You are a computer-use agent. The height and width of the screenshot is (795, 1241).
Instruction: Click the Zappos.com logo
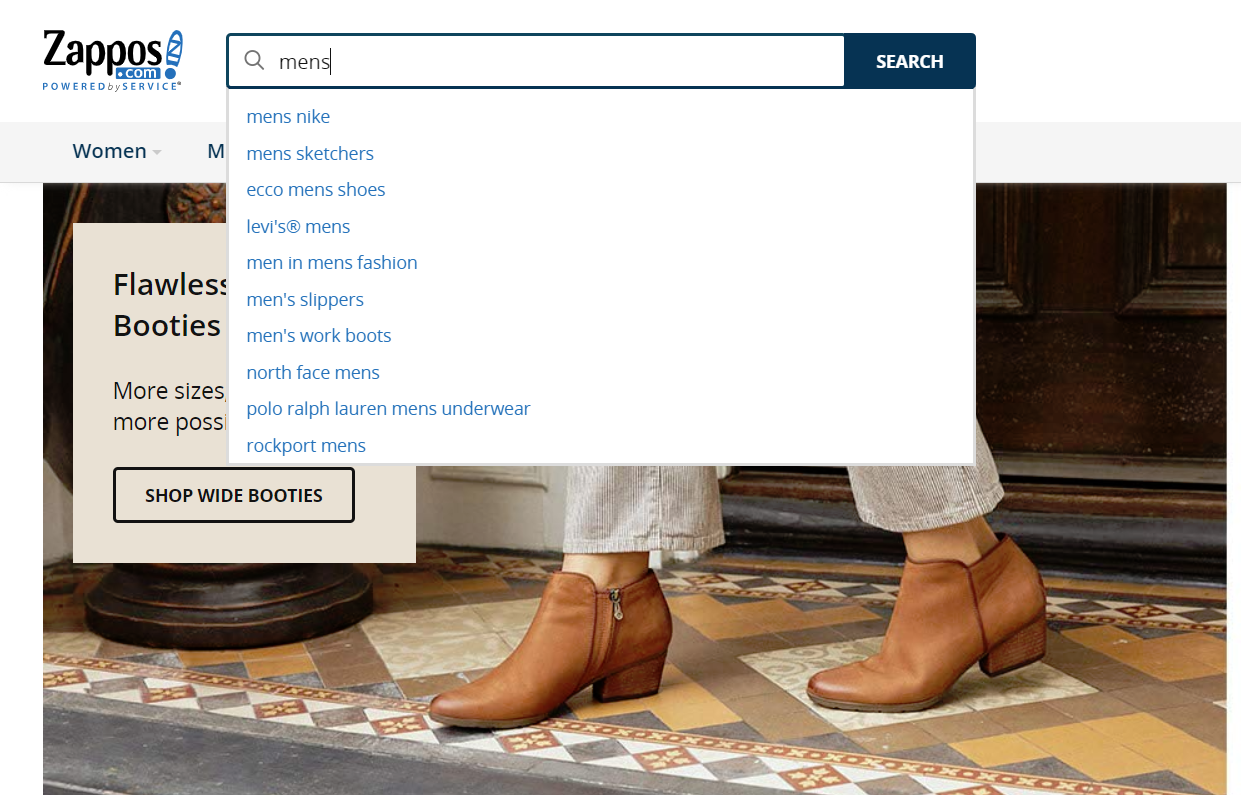tap(113, 61)
